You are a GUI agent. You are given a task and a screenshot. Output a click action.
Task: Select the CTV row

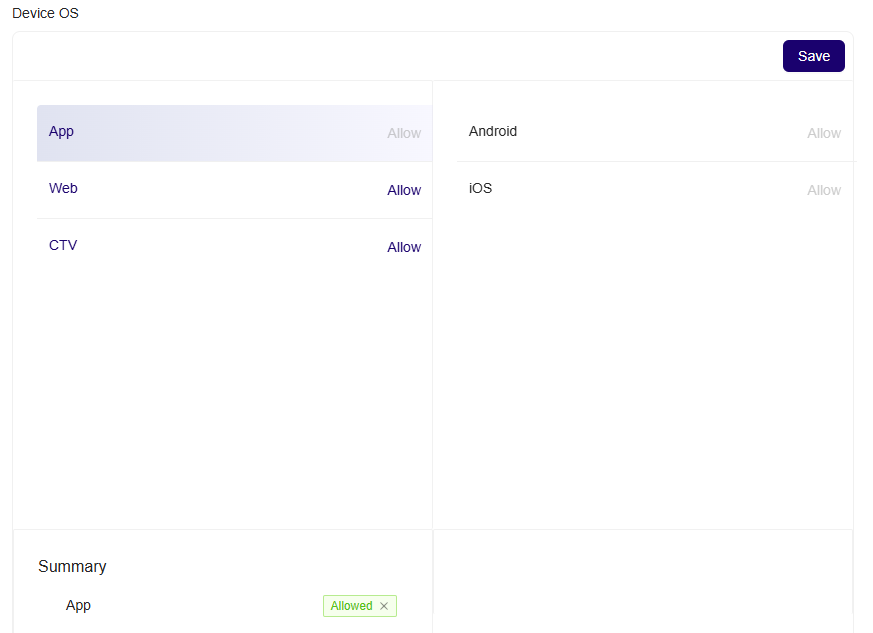tap(234, 247)
